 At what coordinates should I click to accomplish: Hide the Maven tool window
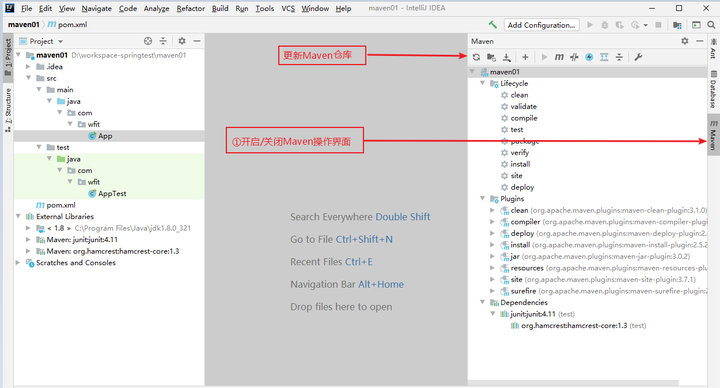(x=700, y=41)
